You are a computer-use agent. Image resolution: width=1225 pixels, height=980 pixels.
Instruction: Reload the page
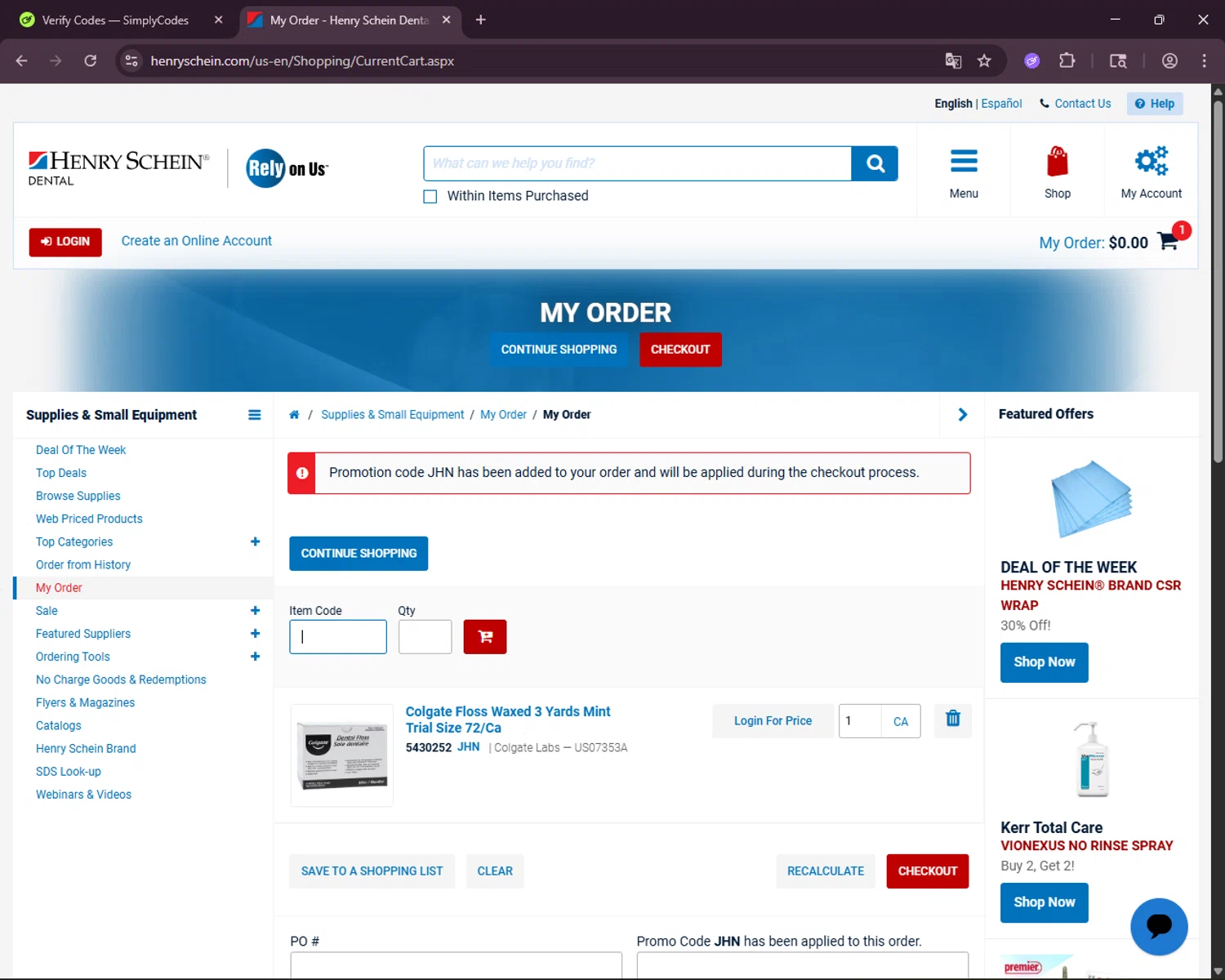[91, 60]
